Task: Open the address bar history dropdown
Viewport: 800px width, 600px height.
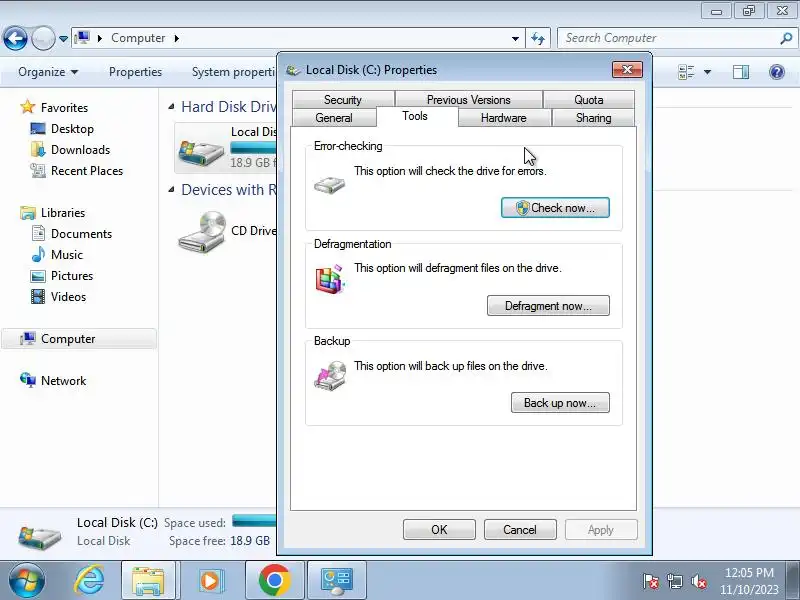Action: click(x=515, y=39)
